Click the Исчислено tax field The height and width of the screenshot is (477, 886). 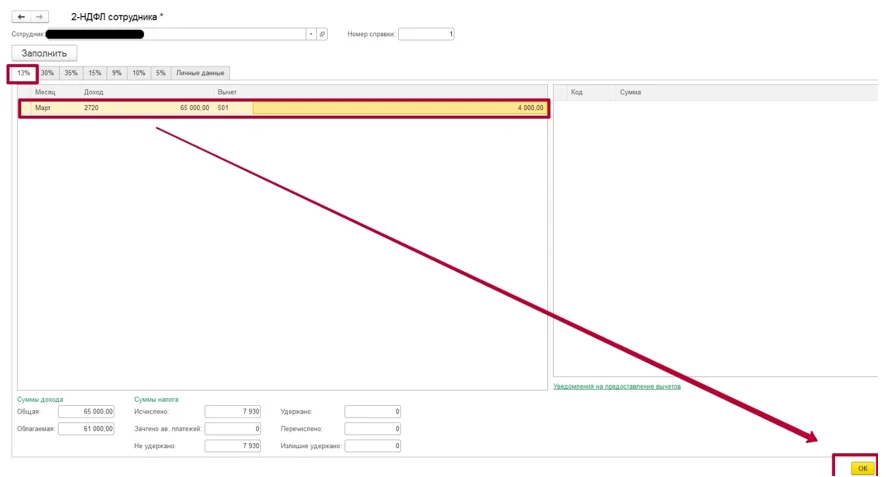232,411
